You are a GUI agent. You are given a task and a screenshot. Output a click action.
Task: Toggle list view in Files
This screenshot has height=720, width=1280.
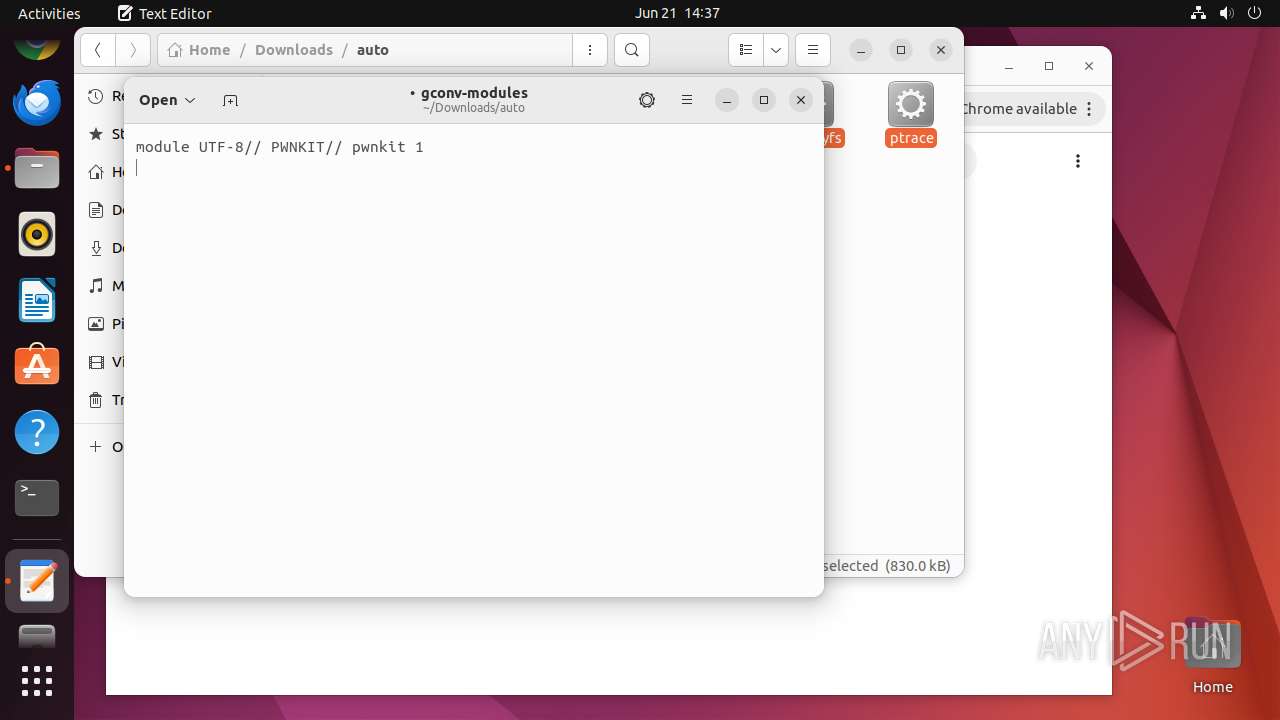coord(746,50)
